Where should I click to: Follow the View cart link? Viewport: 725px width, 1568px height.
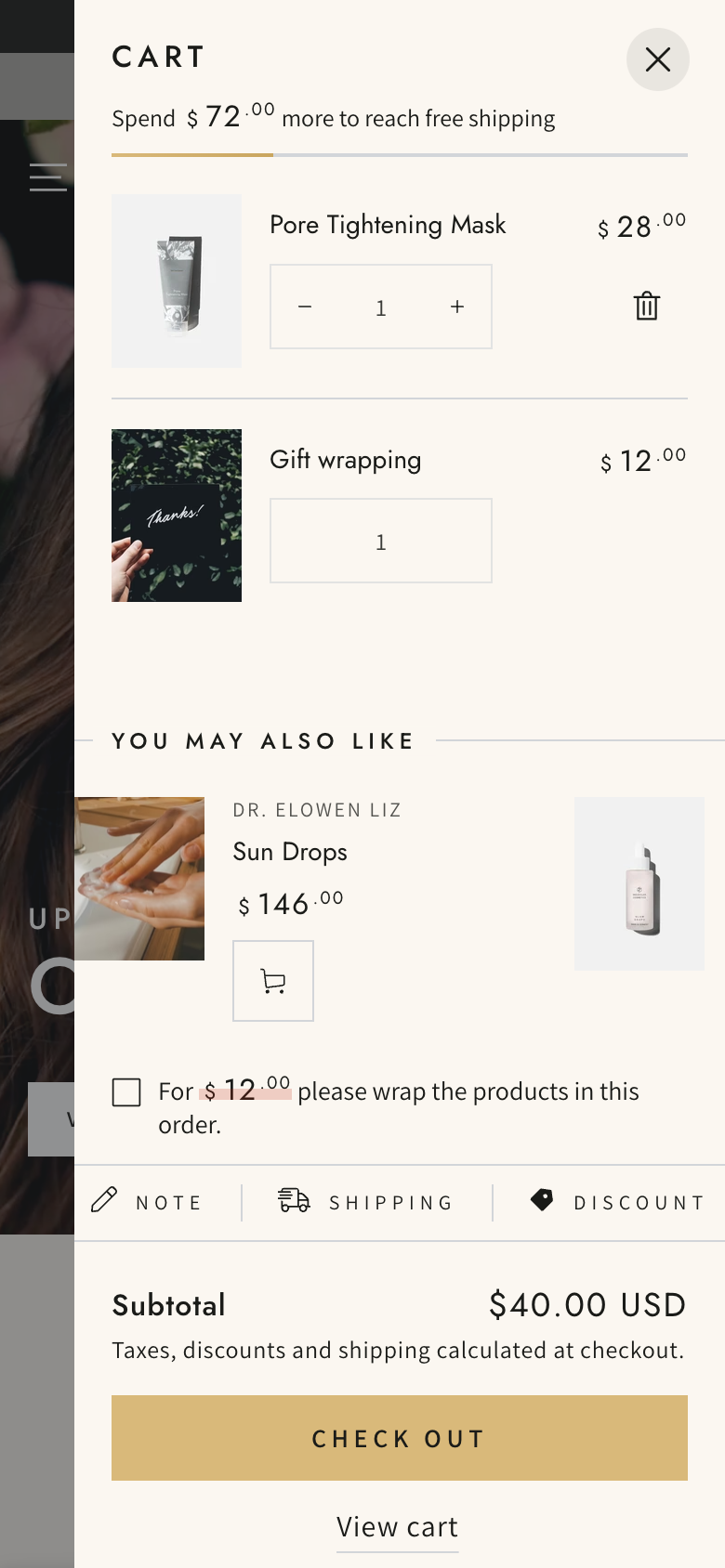click(398, 1527)
